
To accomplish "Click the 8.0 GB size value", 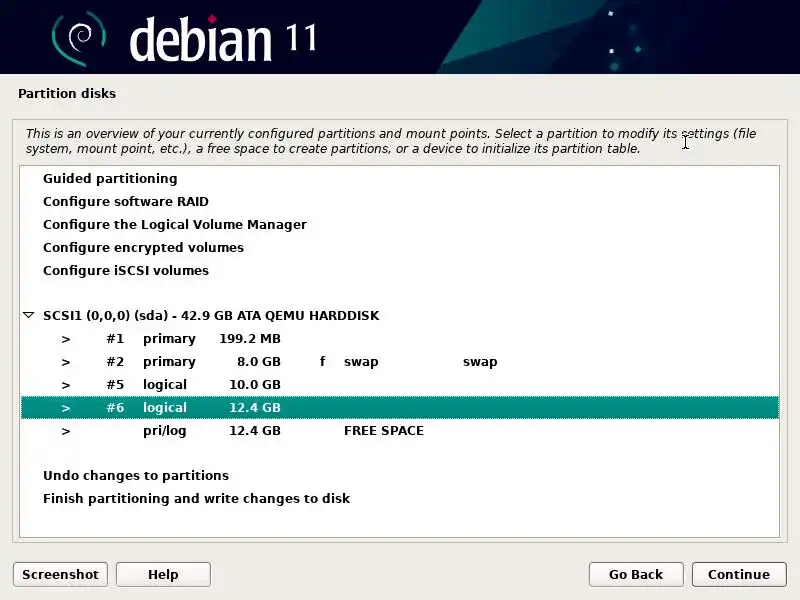I will click(x=259, y=362).
